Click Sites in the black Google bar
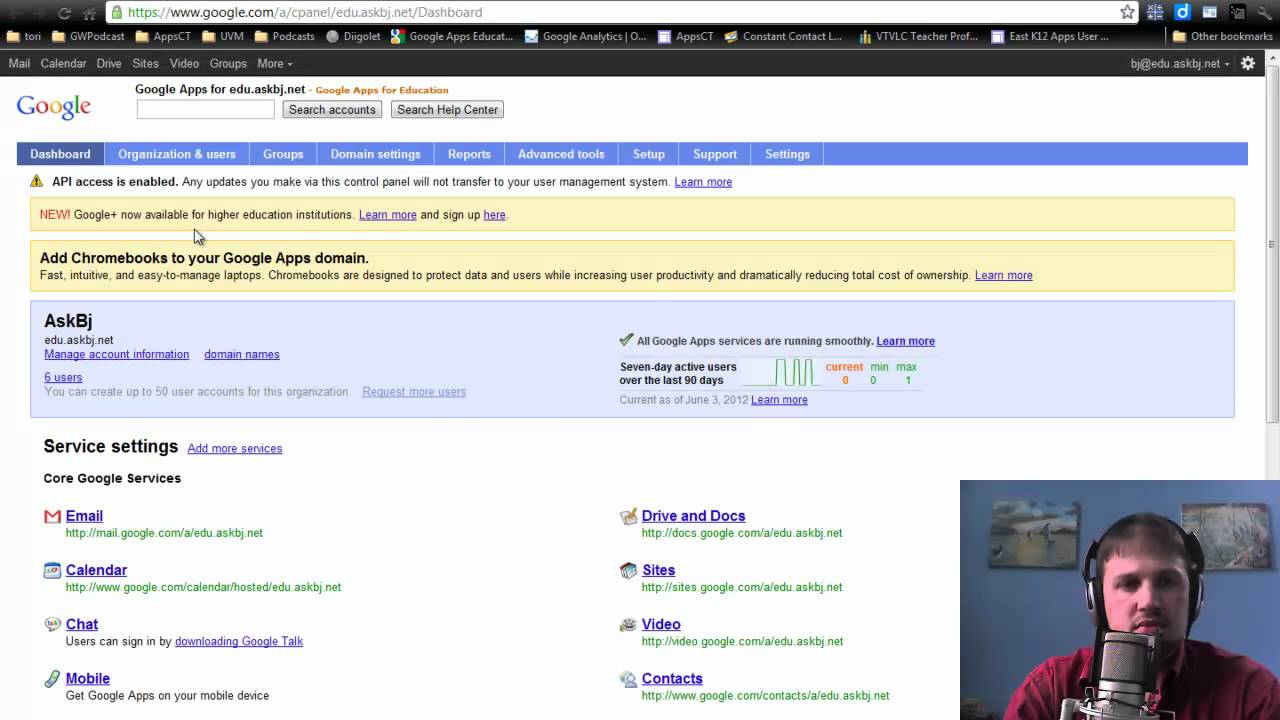Image resolution: width=1280 pixels, height=720 pixels. [145, 63]
